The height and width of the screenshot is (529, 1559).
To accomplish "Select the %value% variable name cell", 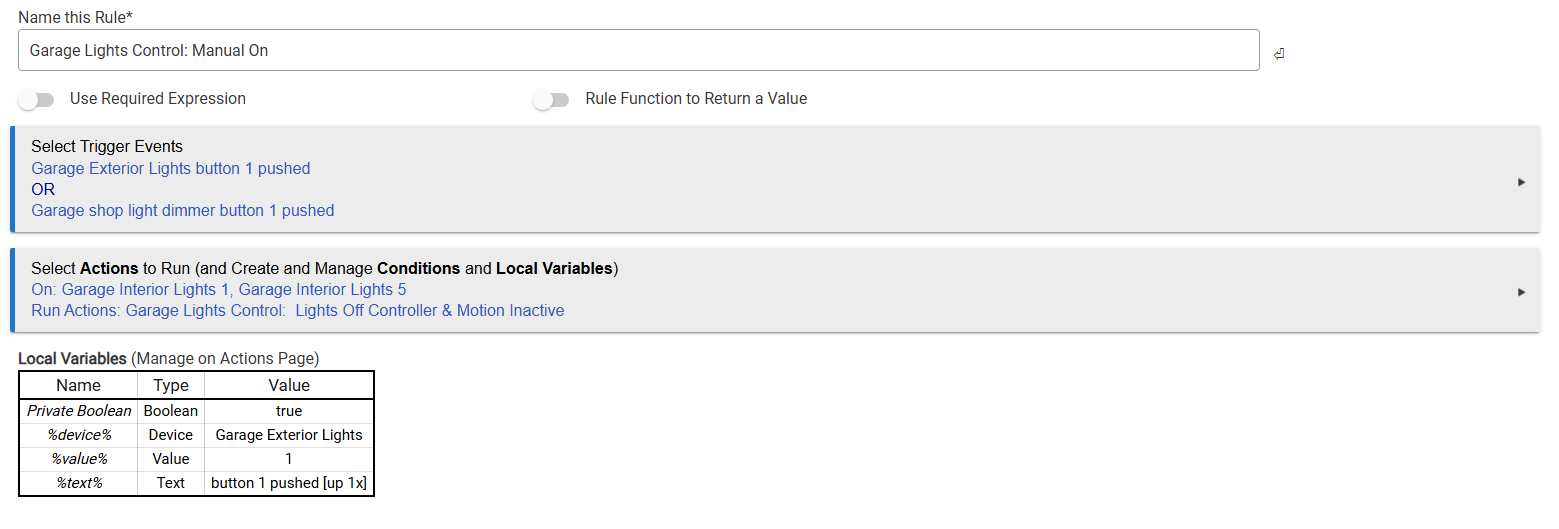I will click(x=79, y=459).
